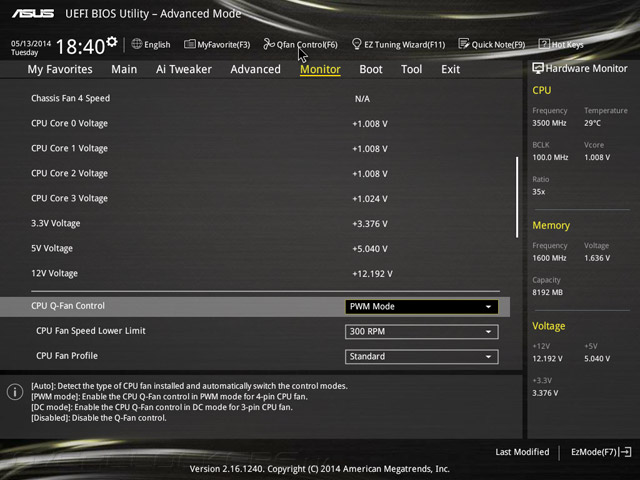The image size is (640, 480).
Task: Click the 05/13/2014 date
Action: coord(31,43)
